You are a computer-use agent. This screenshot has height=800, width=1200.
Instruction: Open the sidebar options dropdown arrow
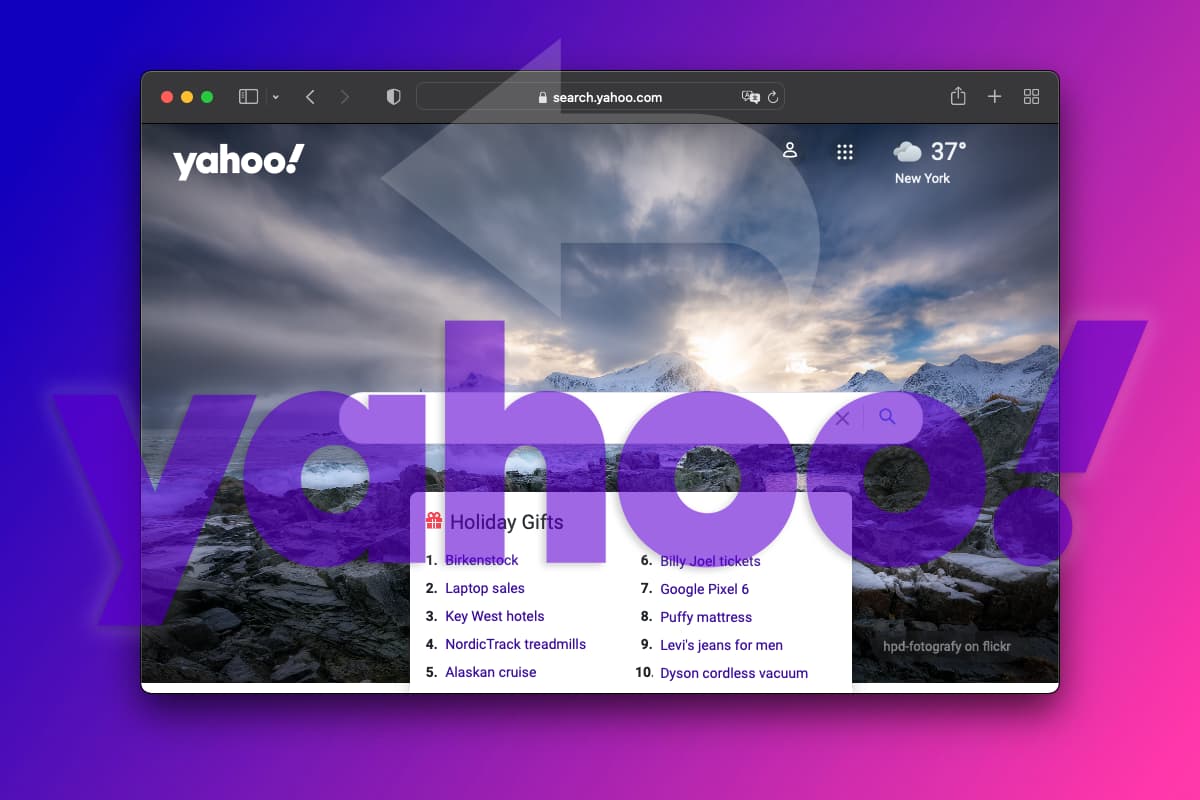[275, 98]
